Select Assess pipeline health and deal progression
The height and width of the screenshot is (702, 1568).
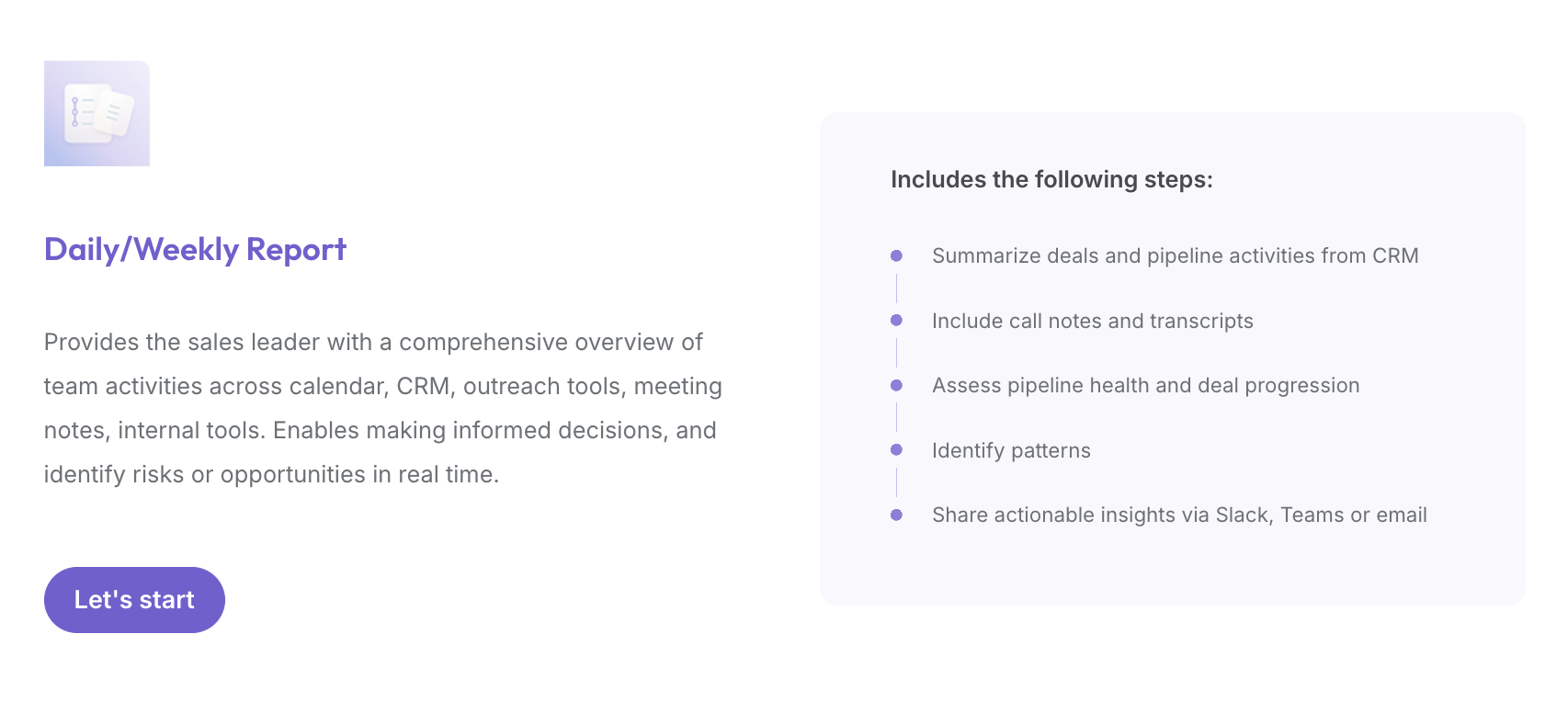click(x=1146, y=385)
